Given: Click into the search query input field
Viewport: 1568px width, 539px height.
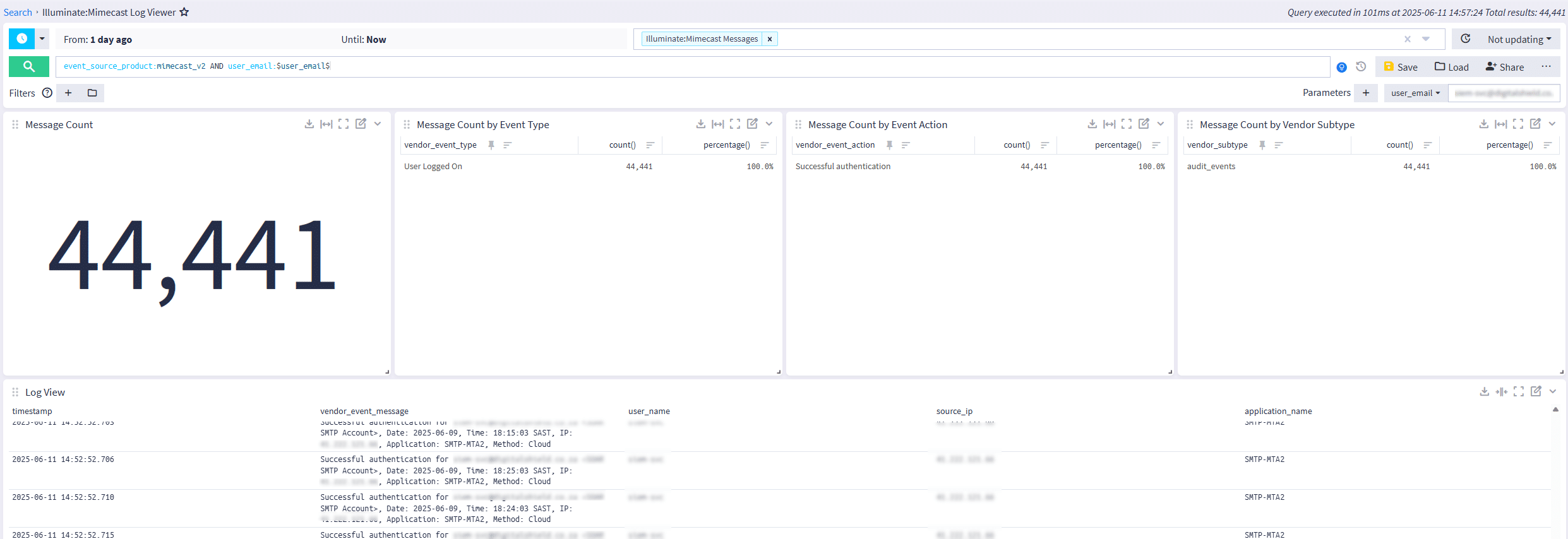Looking at the screenshot, I should coord(758,66).
